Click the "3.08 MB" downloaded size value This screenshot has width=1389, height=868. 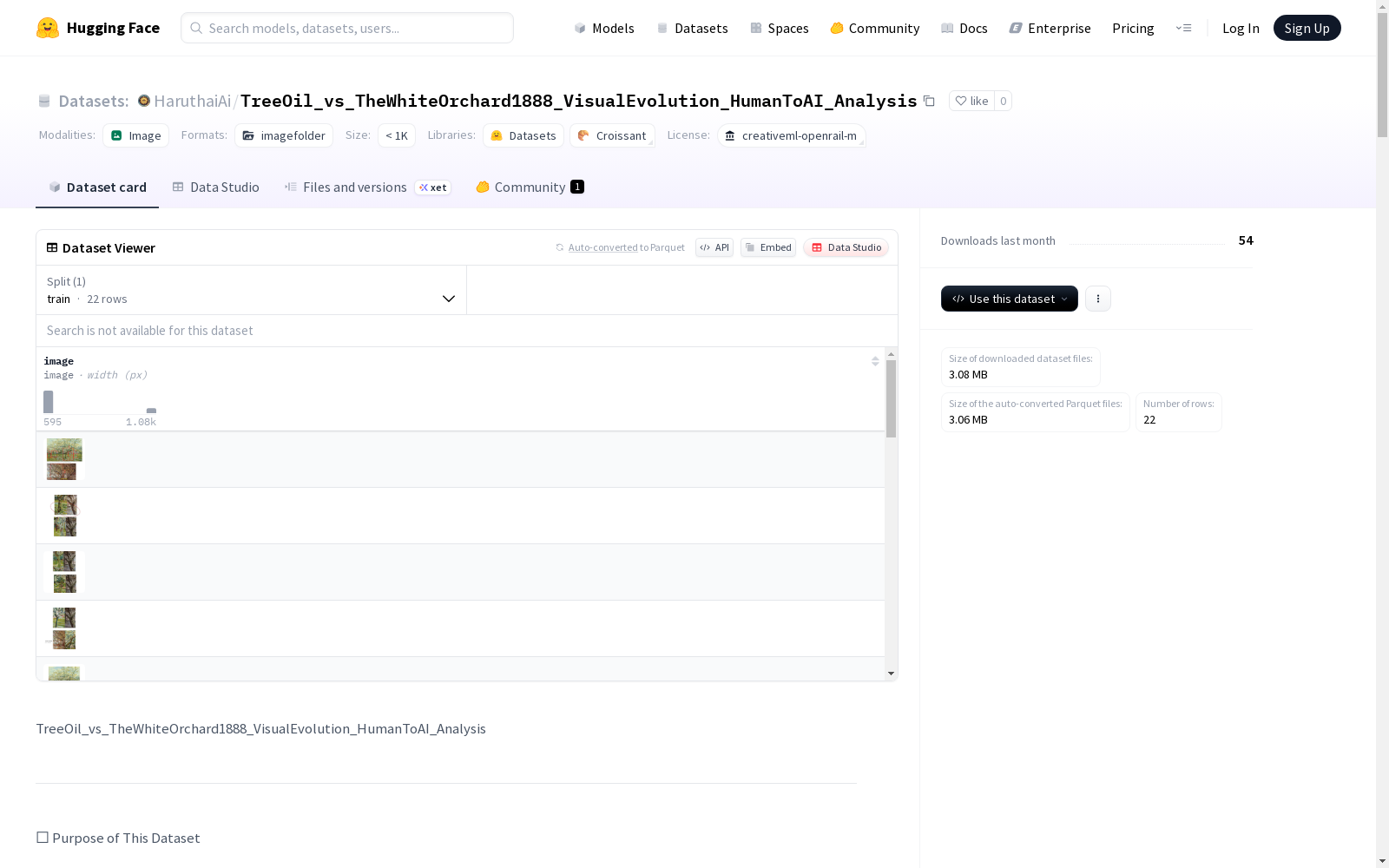[968, 375]
